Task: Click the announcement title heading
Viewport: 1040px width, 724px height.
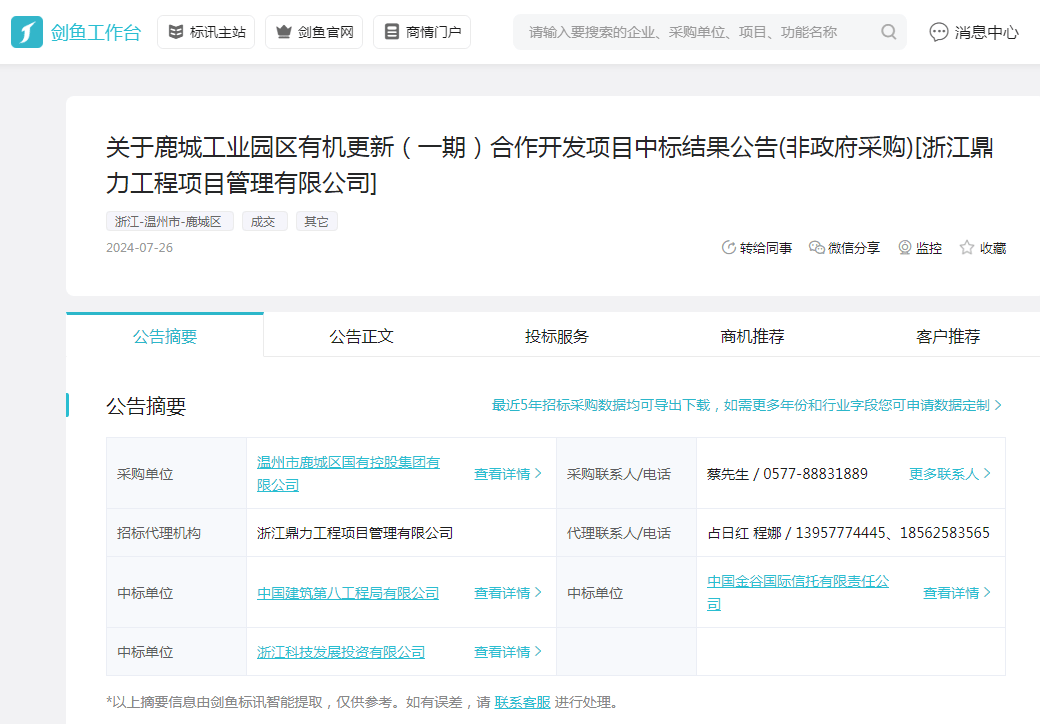Action: [549, 164]
